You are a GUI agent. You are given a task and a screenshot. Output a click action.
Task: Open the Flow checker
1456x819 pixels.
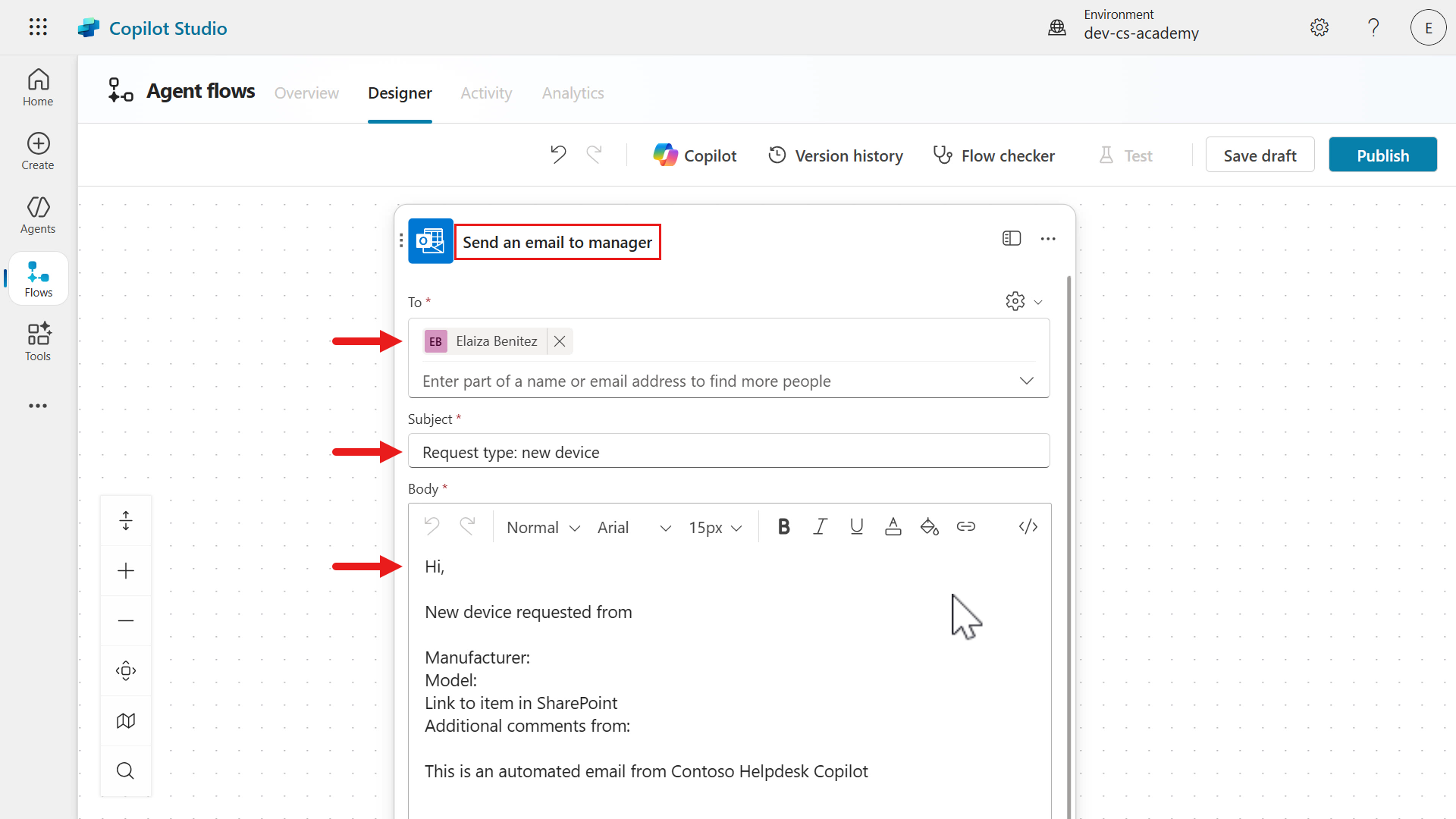point(993,155)
